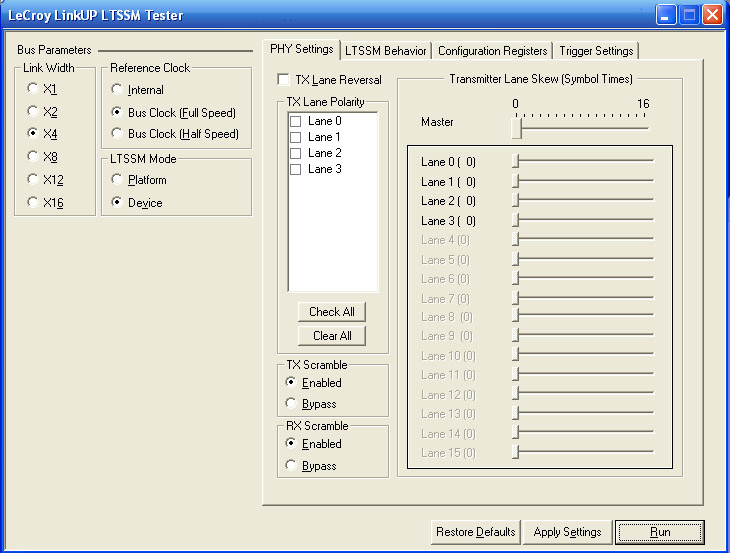Open the Trigger Settings tab
Screen dimensions: 730x558
[x=596, y=51]
